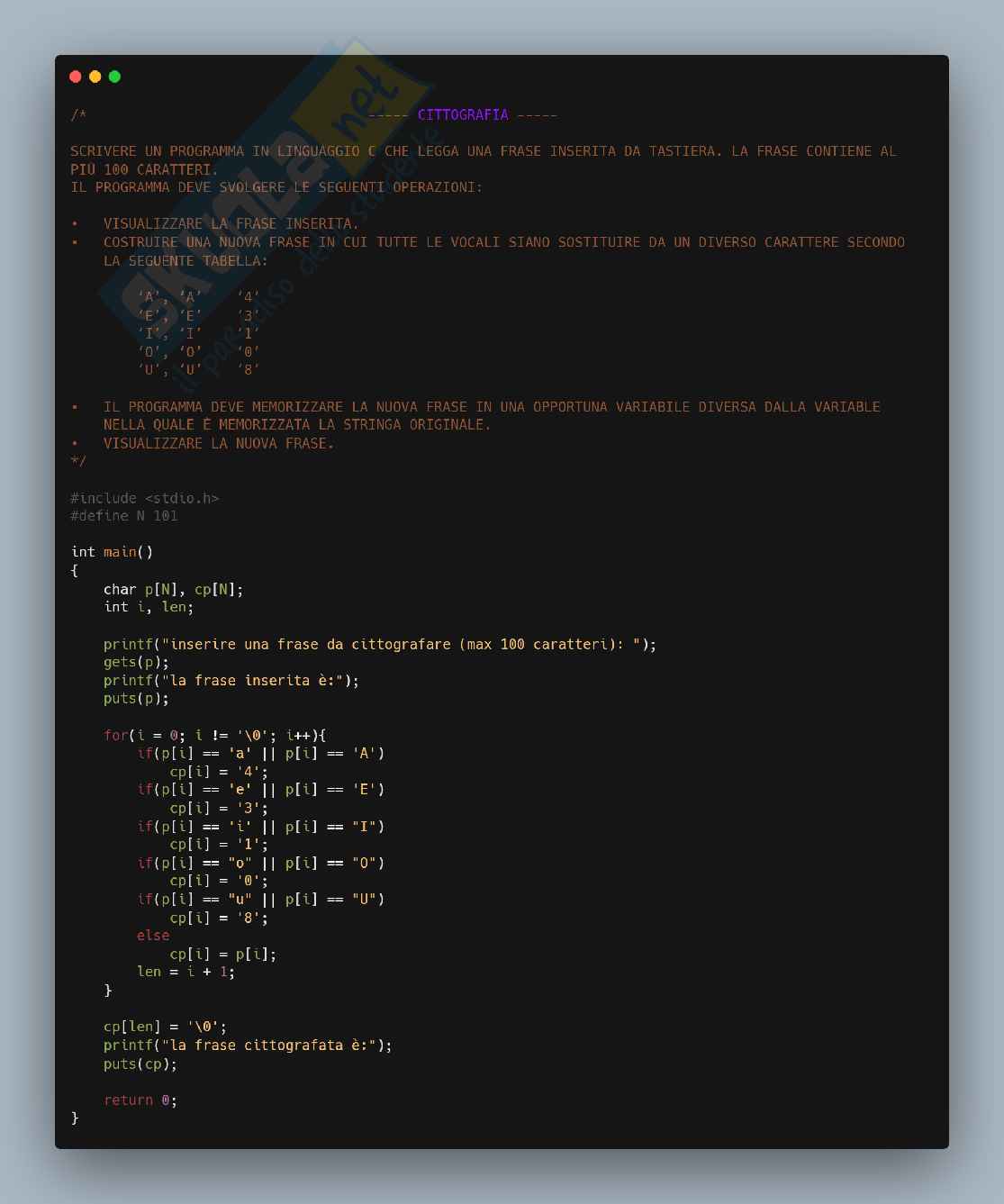Click the return 0 statement
The width and height of the screenshot is (1004, 1204).
140,1100
